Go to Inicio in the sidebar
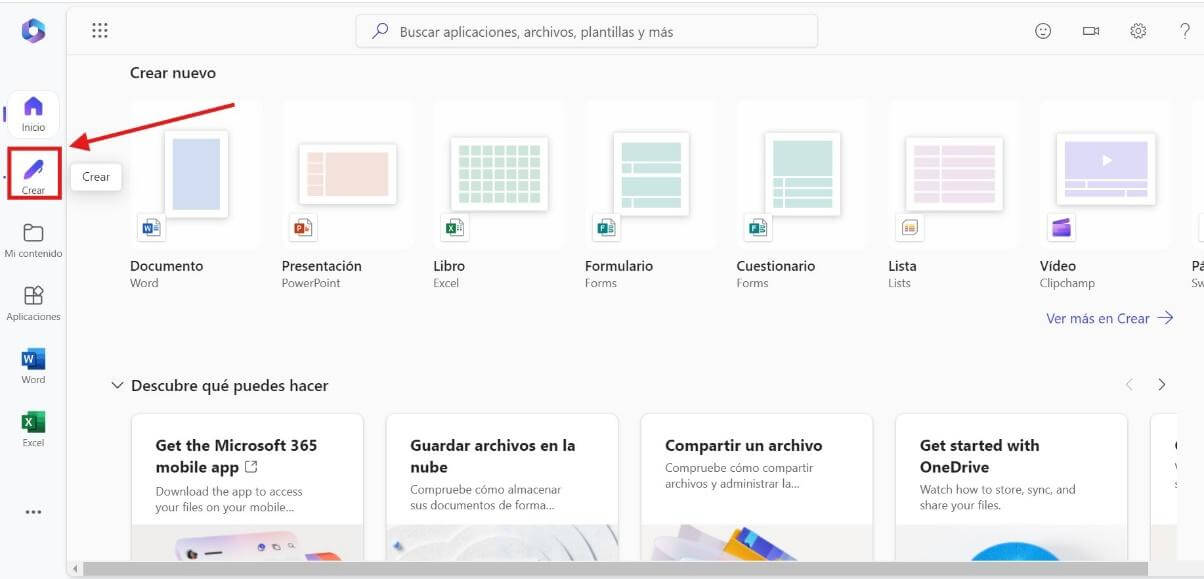This screenshot has height=579, width=1204. click(33, 114)
